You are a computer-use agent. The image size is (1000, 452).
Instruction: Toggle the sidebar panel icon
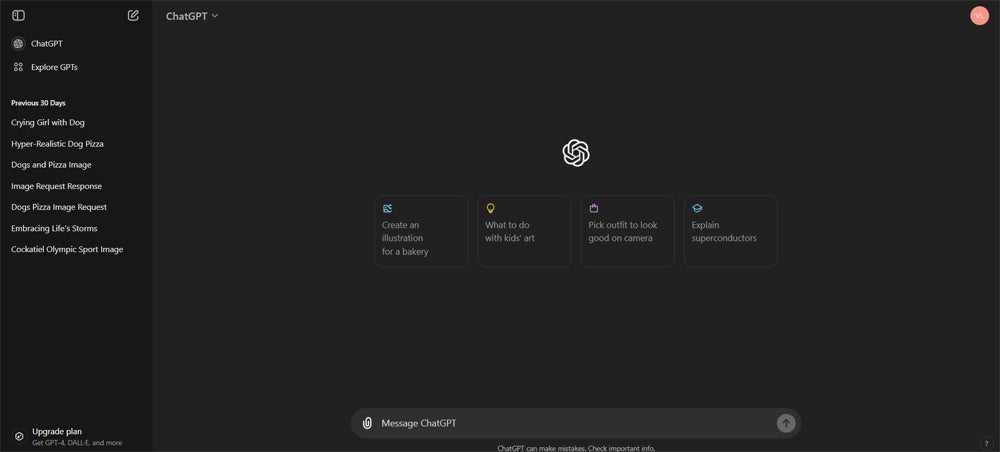pyautogui.click(x=18, y=15)
